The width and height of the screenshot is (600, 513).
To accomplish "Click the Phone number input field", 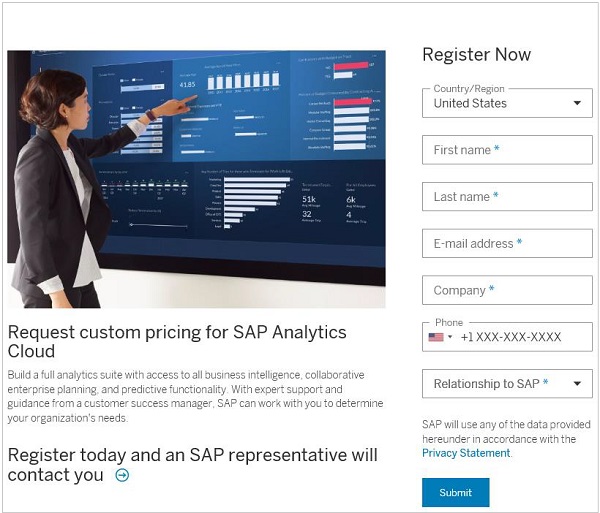I will pyautogui.click(x=520, y=337).
